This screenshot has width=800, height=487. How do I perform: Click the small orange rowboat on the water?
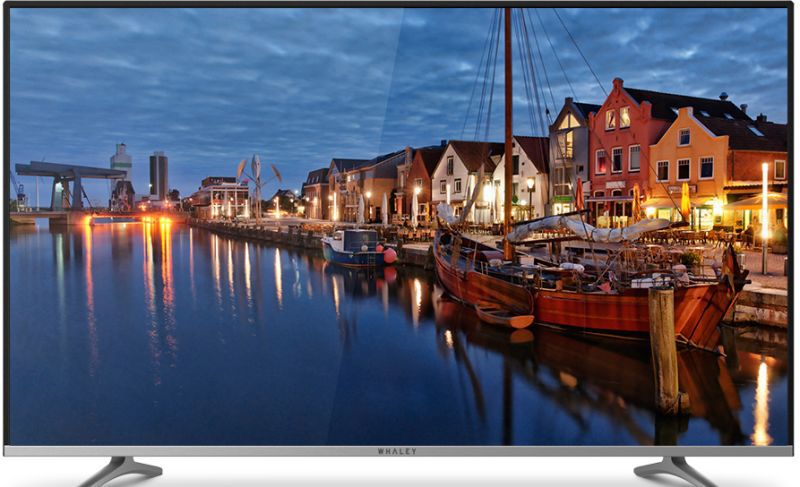pos(505,317)
